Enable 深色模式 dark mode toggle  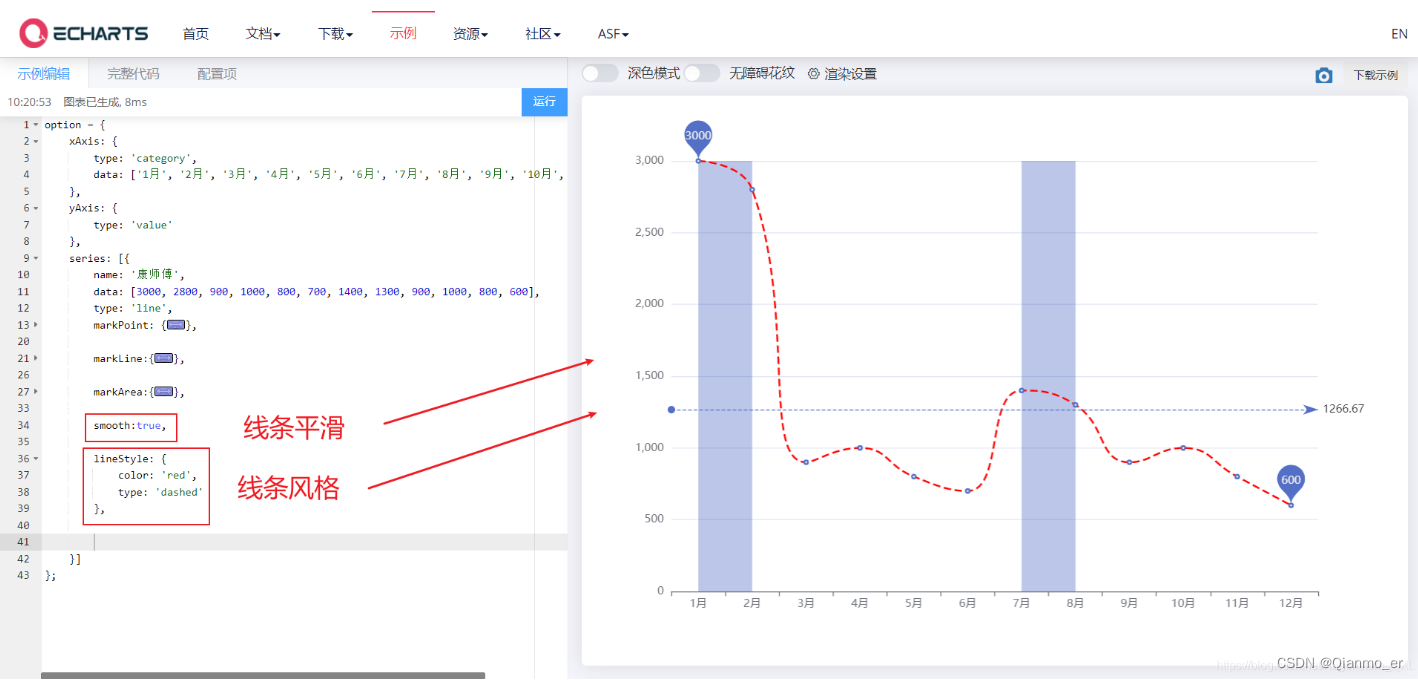click(x=600, y=73)
